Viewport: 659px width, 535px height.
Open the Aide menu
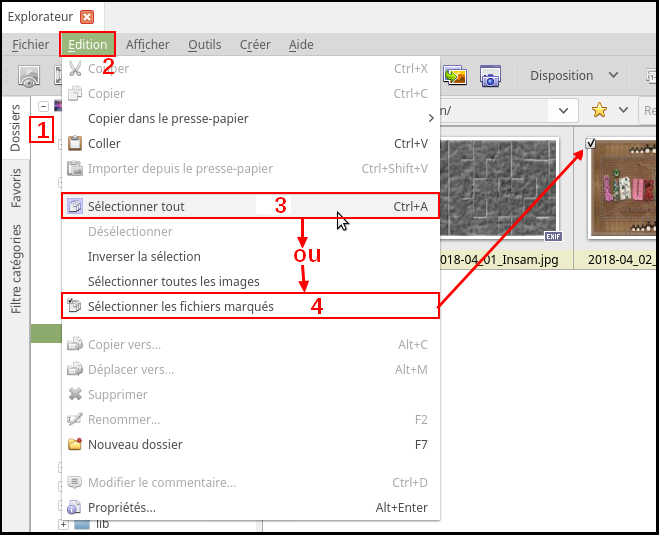coord(301,45)
